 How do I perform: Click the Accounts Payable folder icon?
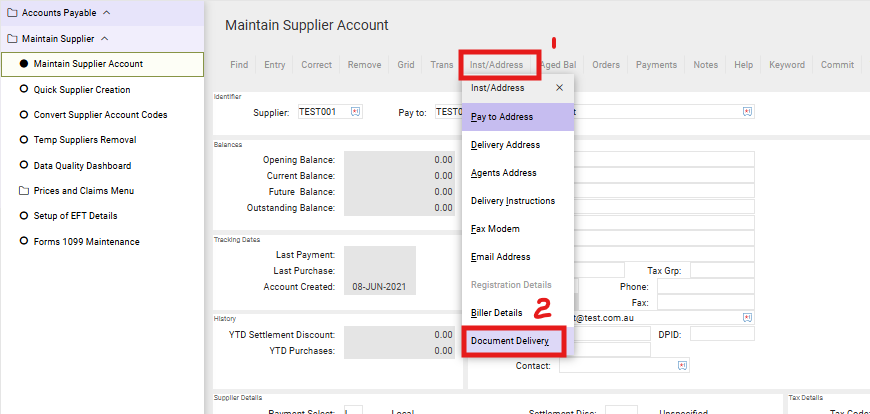tap(12, 13)
